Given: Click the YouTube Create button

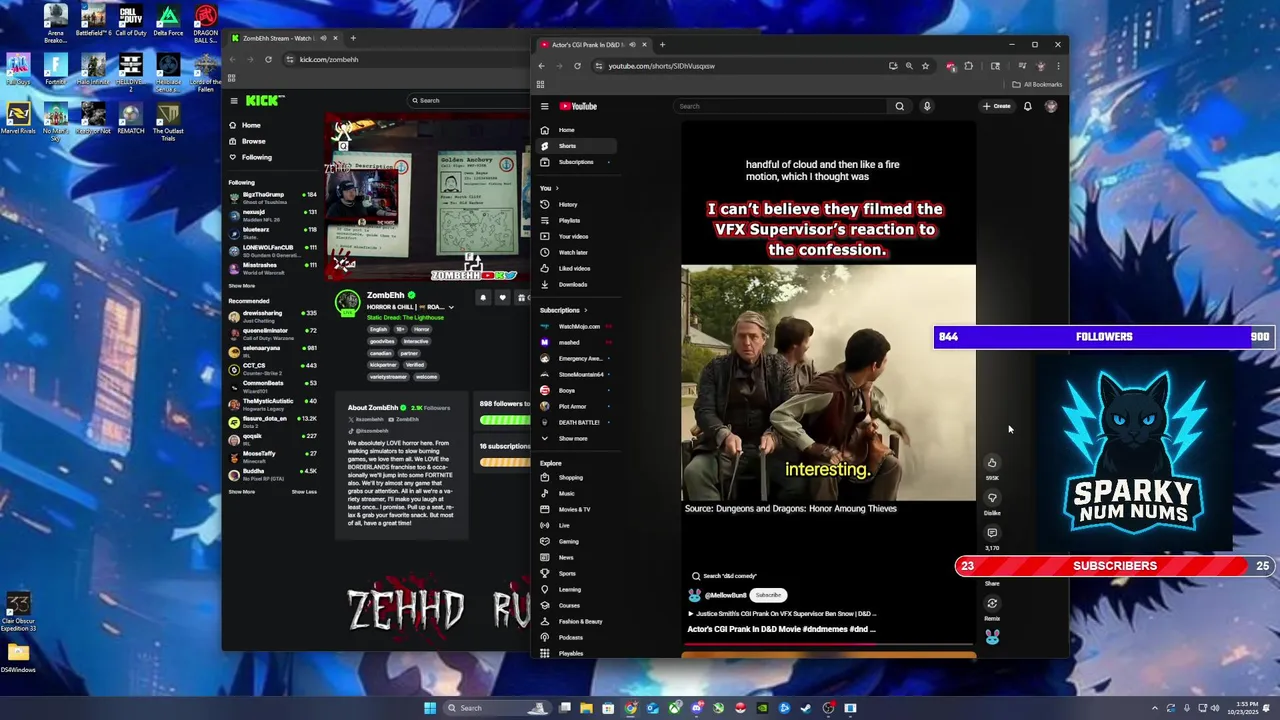Looking at the screenshot, I should coord(997,106).
